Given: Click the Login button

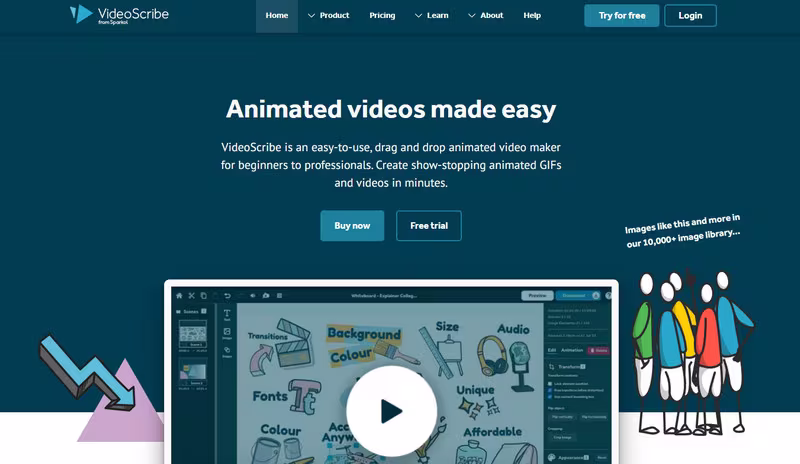Looking at the screenshot, I should [690, 15].
